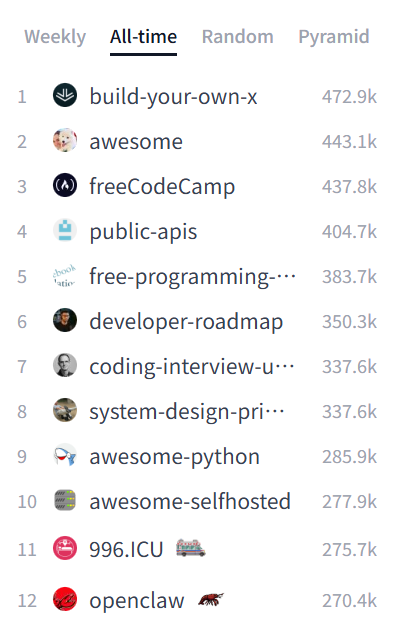The width and height of the screenshot is (403, 621).
Task: Click the ambulance emoji beside 996.ICU
Action: click(x=191, y=548)
